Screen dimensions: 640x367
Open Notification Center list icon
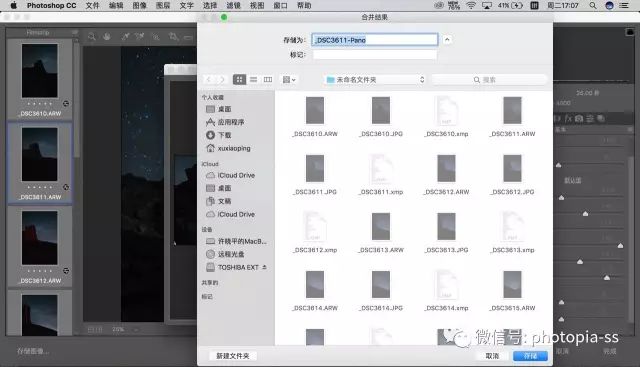(624, 5)
